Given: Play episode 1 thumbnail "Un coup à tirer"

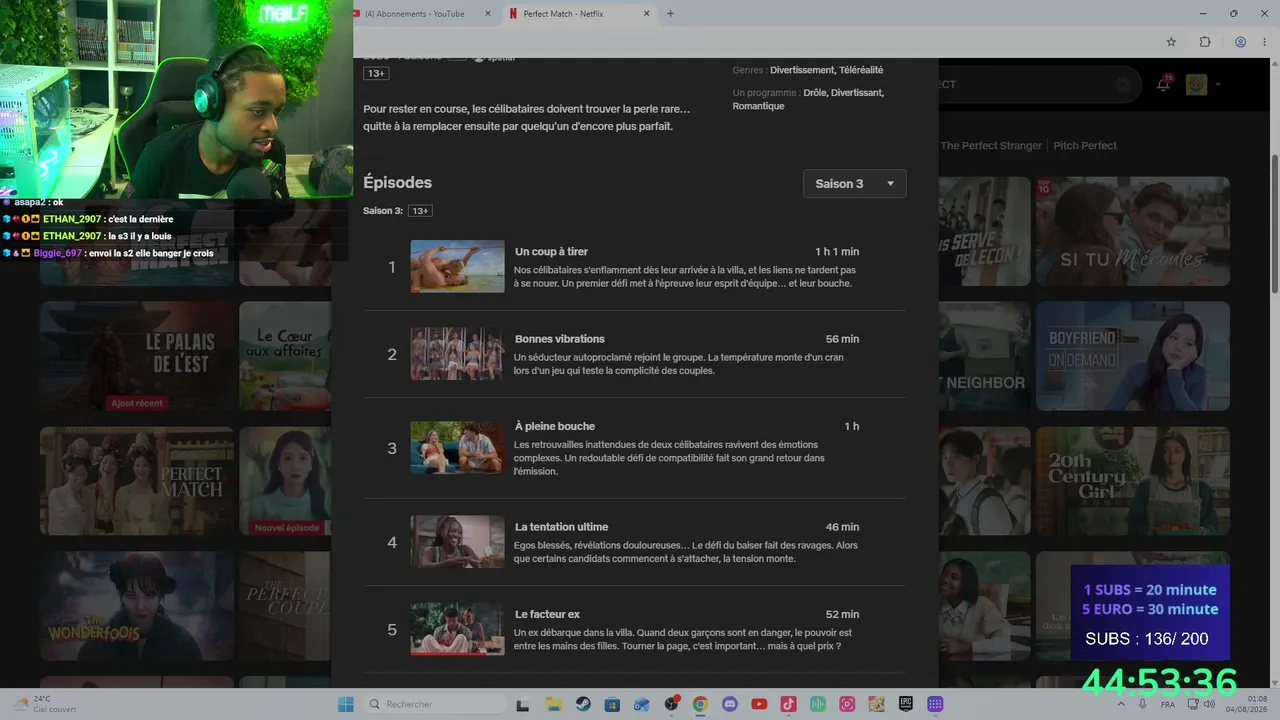Looking at the screenshot, I should coord(457,266).
